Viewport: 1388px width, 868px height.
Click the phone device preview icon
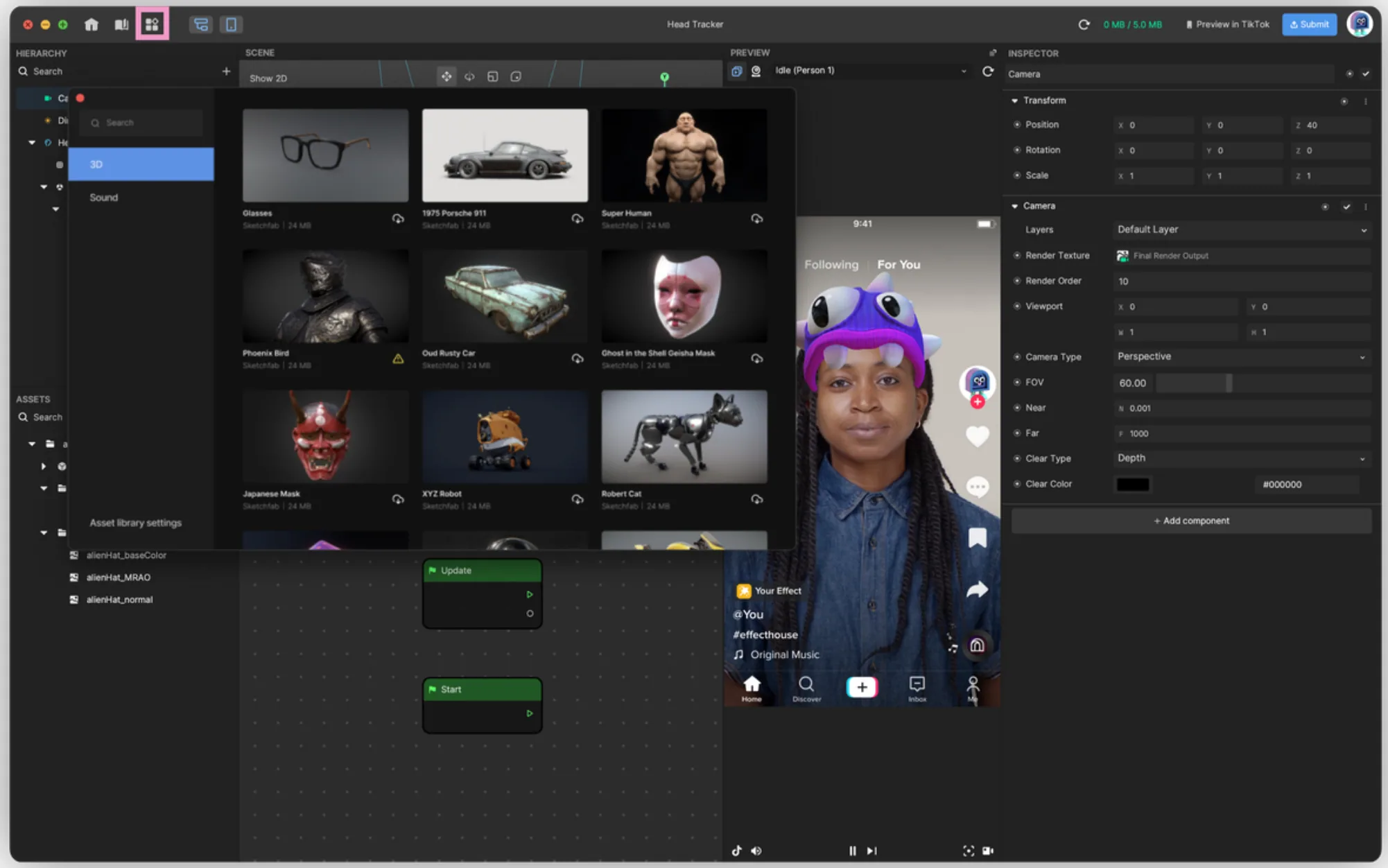coord(231,25)
